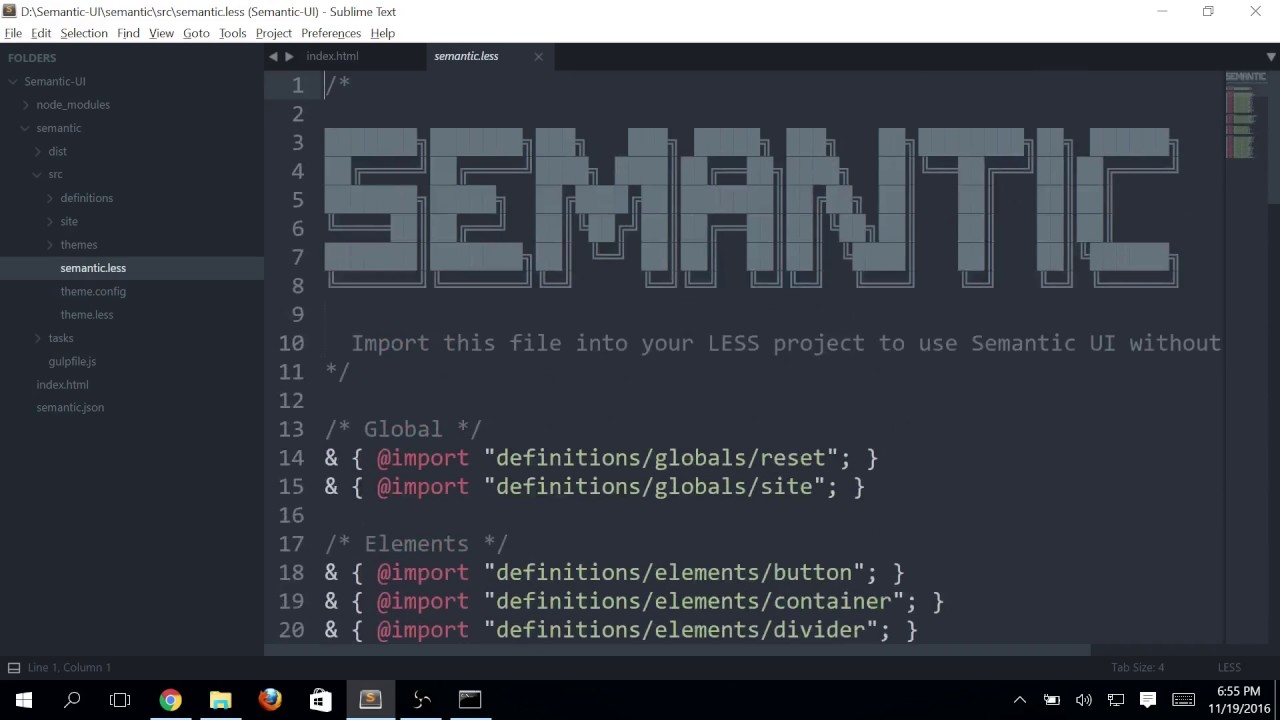Image resolution: width=1280 pixels, height=720 pixels.
Task: Expand the dist folder
Action: (x=38, y=151)
